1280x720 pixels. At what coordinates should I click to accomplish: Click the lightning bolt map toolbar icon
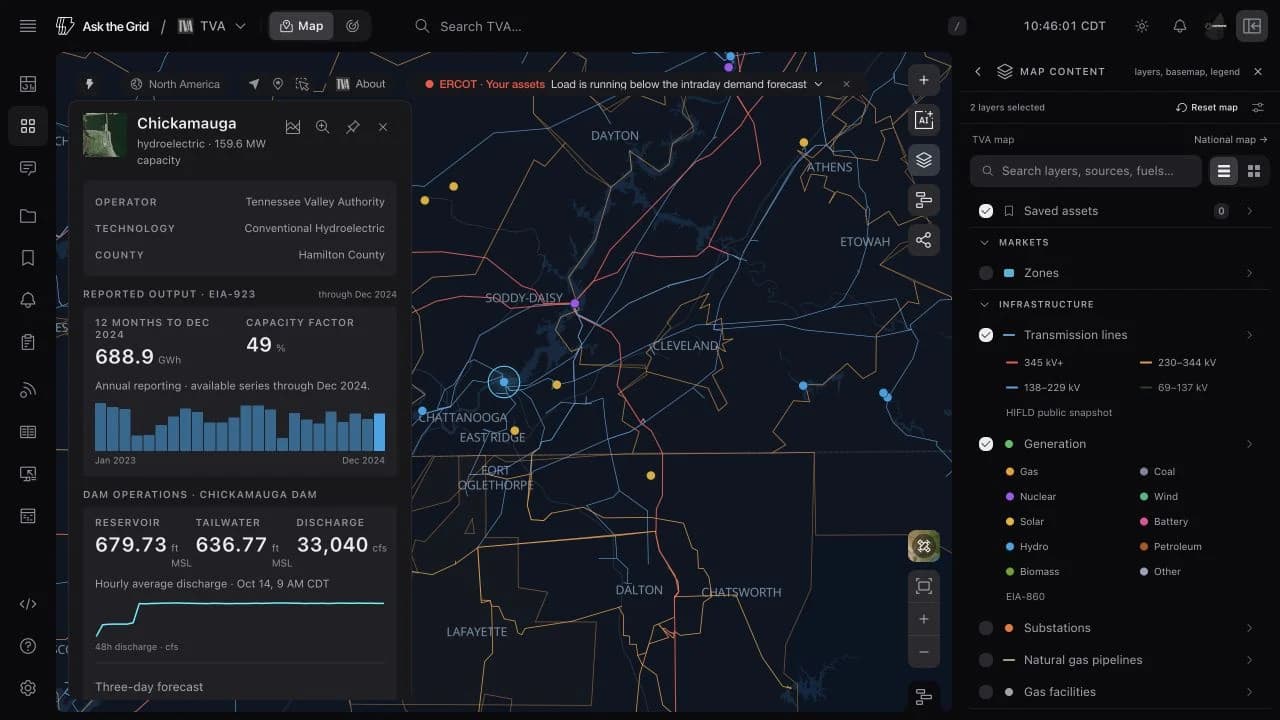[90, 84]
